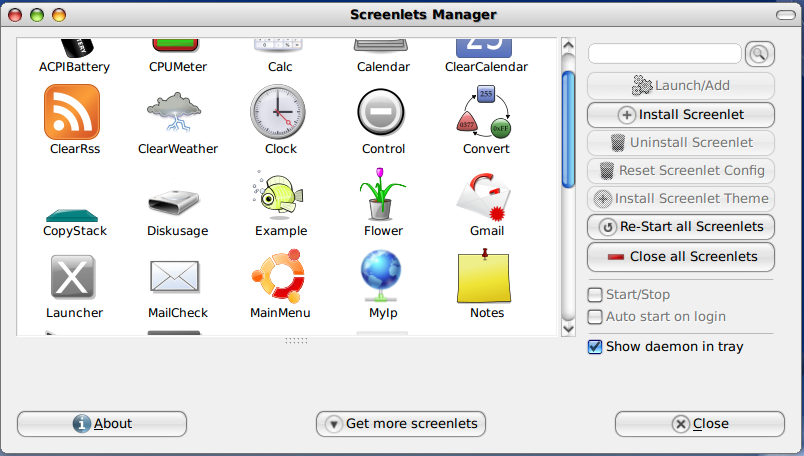Select the Control screenlet icon
Image resolution: width=804 pixels, height=456 pixels.
[x=381, y=112]
